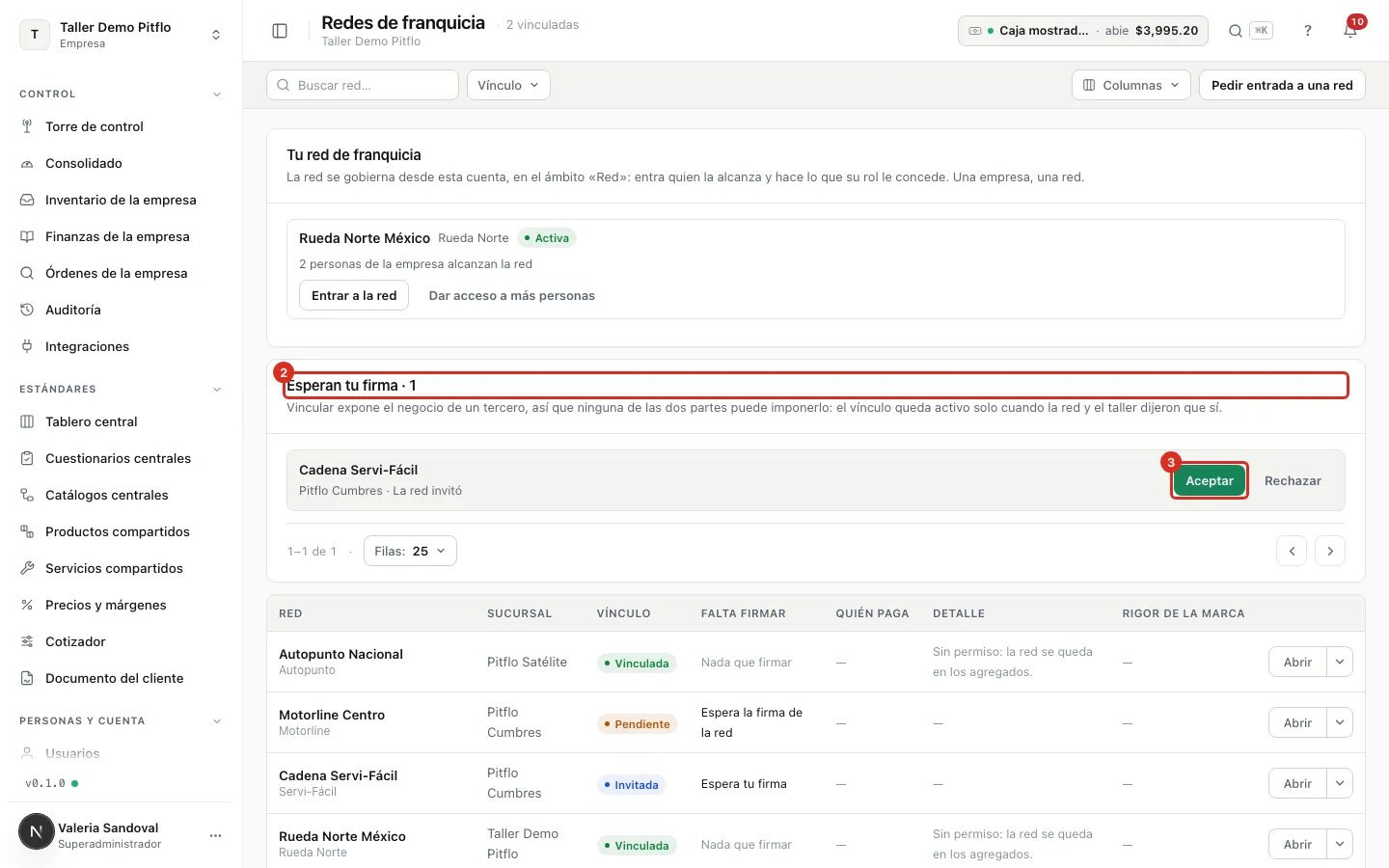Reject the Cadena Servi-Fácil invitation

[x=1293, y=480]
